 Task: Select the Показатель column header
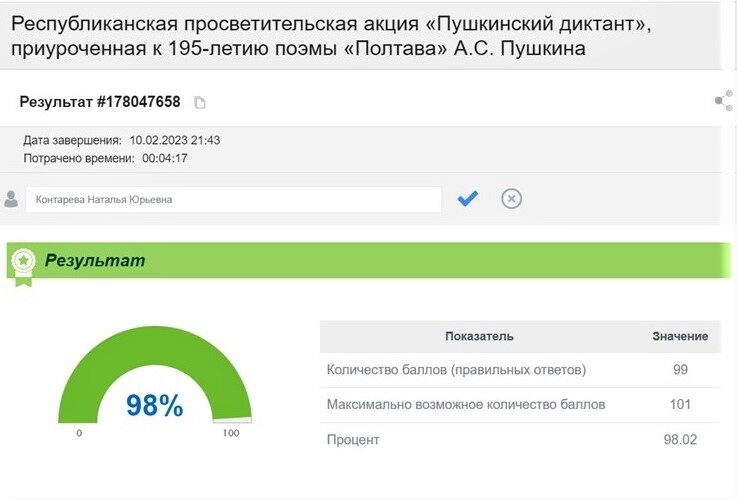point(479,337)
